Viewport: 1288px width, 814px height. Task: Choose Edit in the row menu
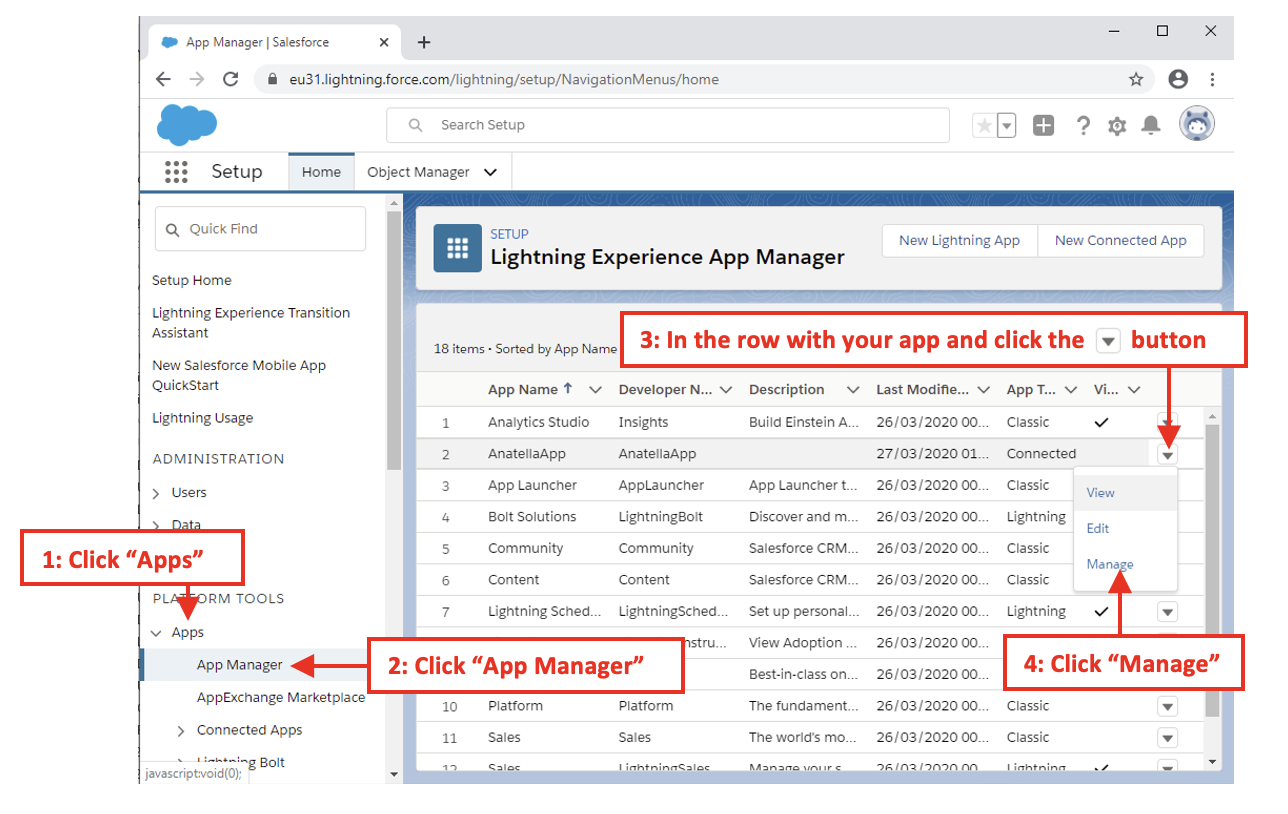point(1098,528)
